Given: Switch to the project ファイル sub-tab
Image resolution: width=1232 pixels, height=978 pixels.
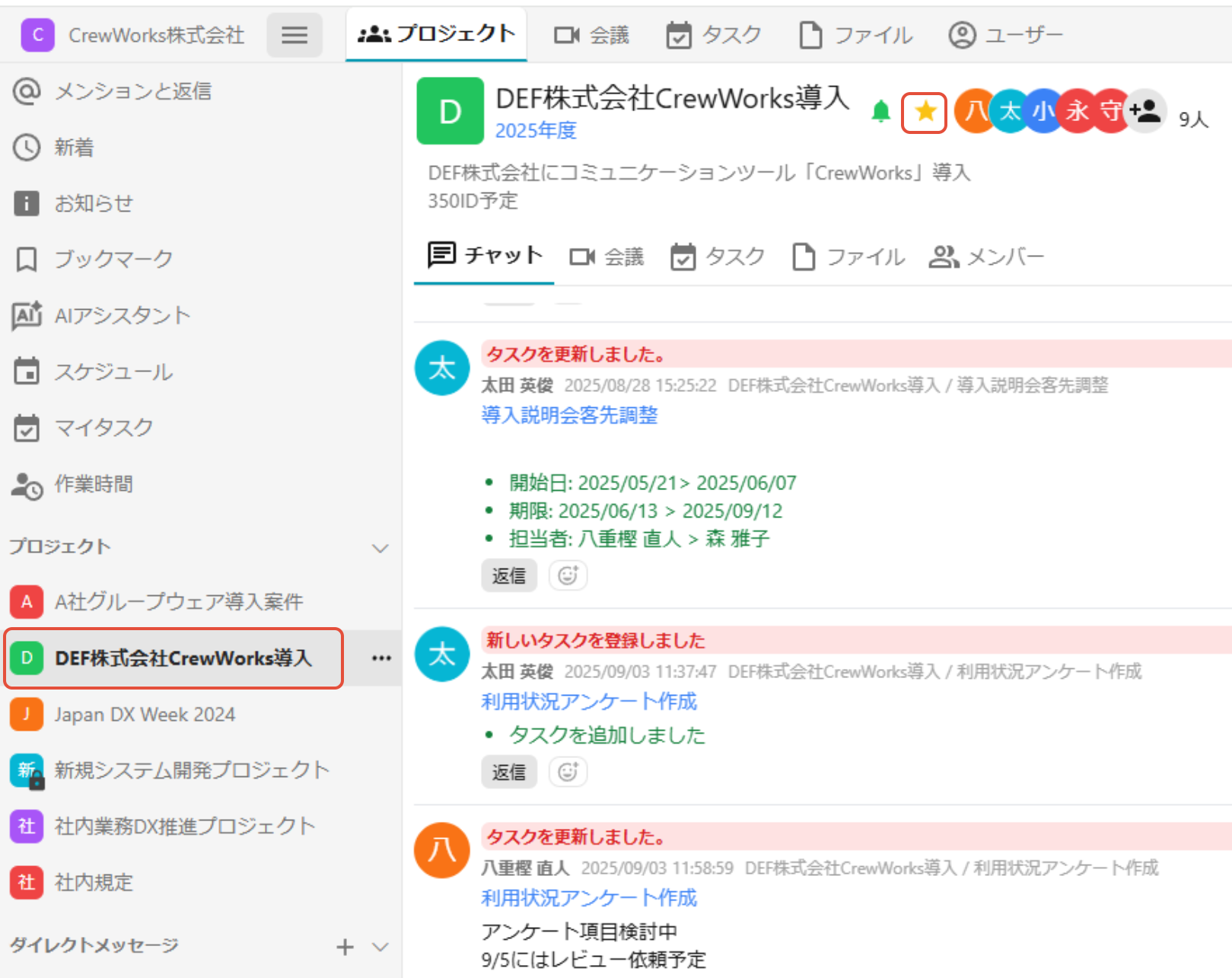Looking at the screenshot, I should coord(848,257).
